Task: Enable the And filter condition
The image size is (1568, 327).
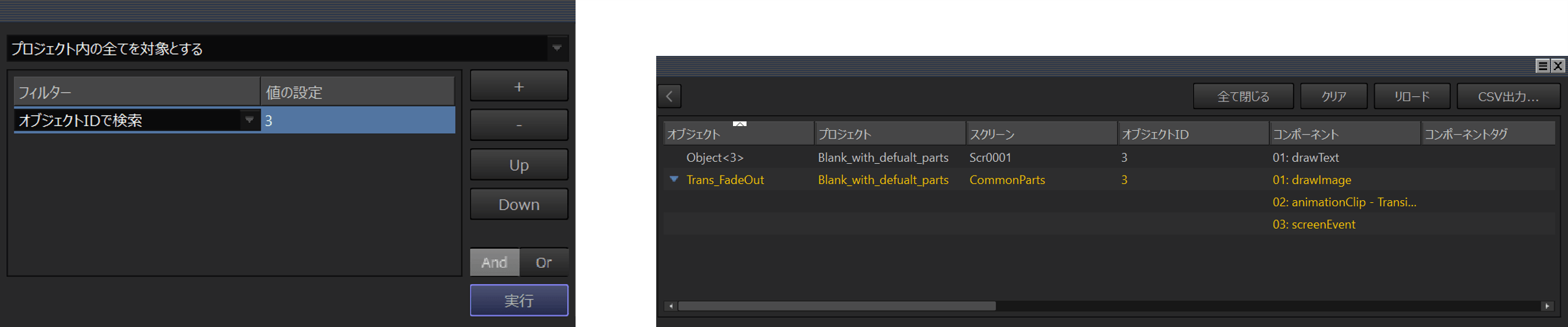Action: [494, 263]
